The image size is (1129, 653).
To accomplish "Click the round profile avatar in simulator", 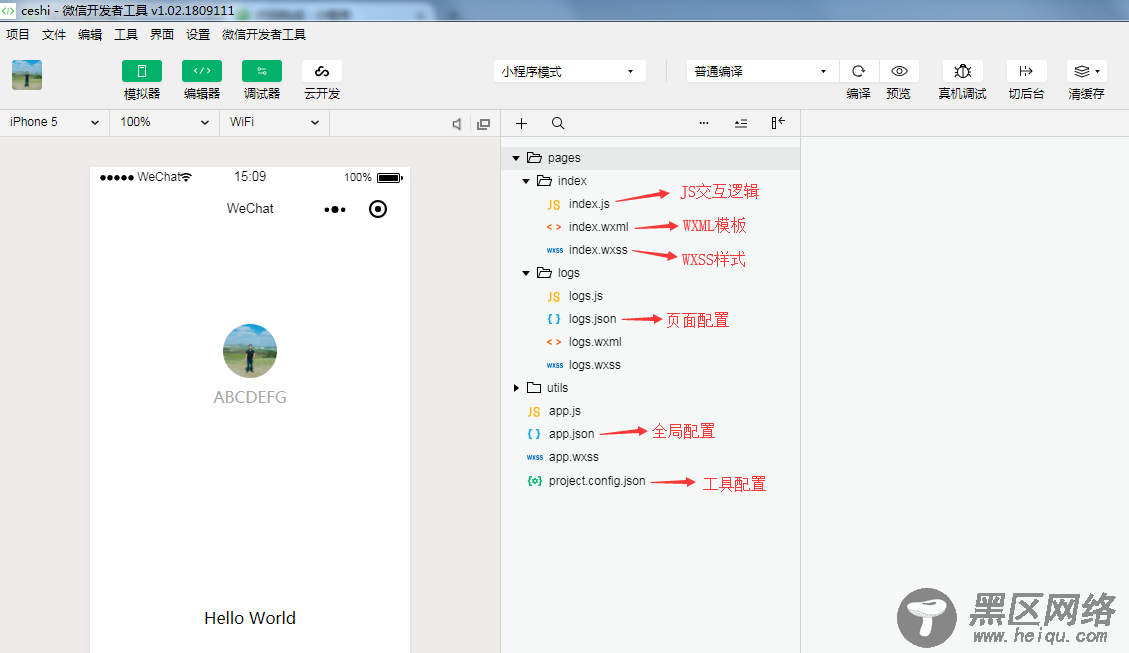I will [250, 351].
